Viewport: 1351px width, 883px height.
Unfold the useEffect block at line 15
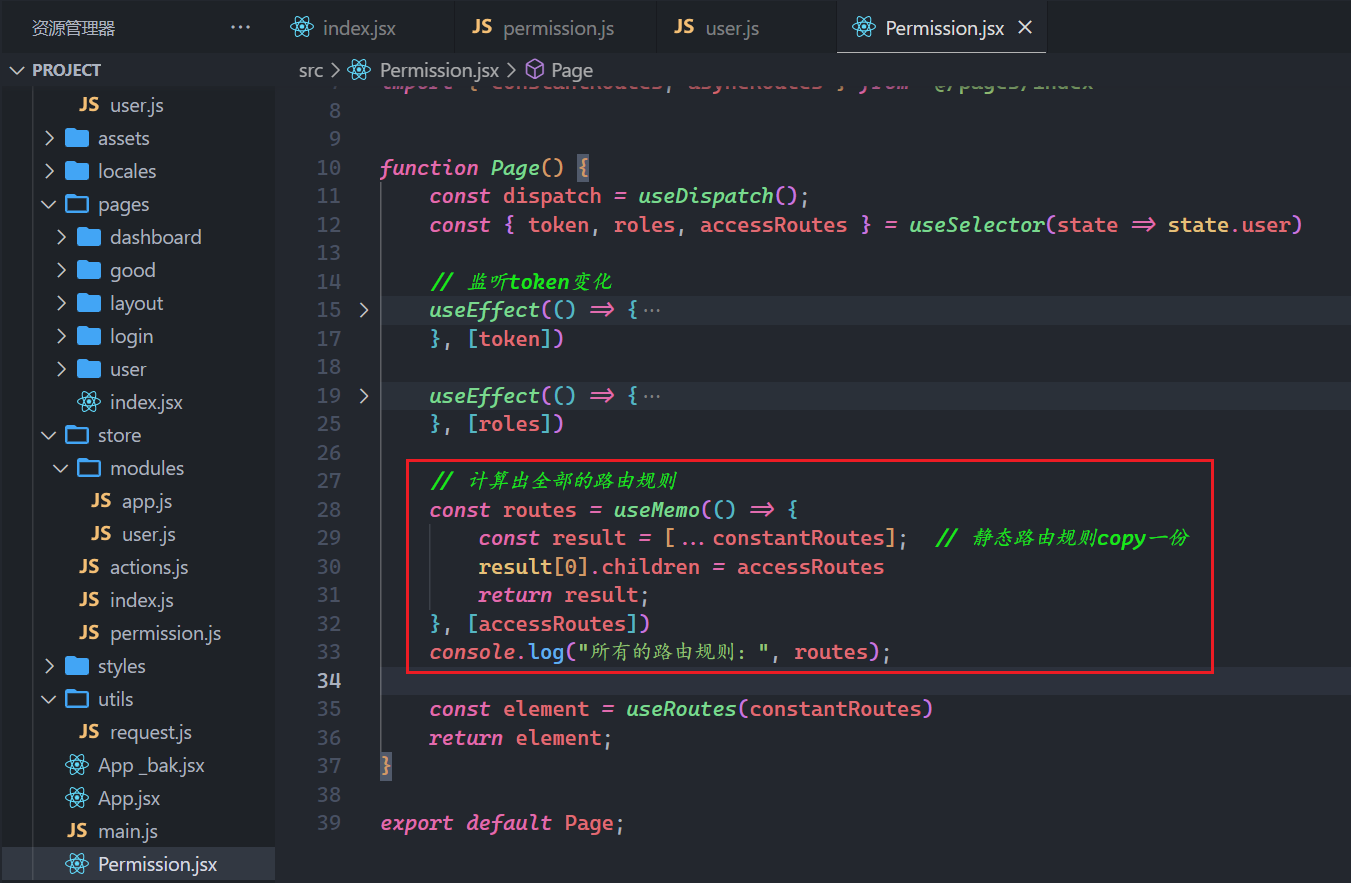click(x=364, y=310)
